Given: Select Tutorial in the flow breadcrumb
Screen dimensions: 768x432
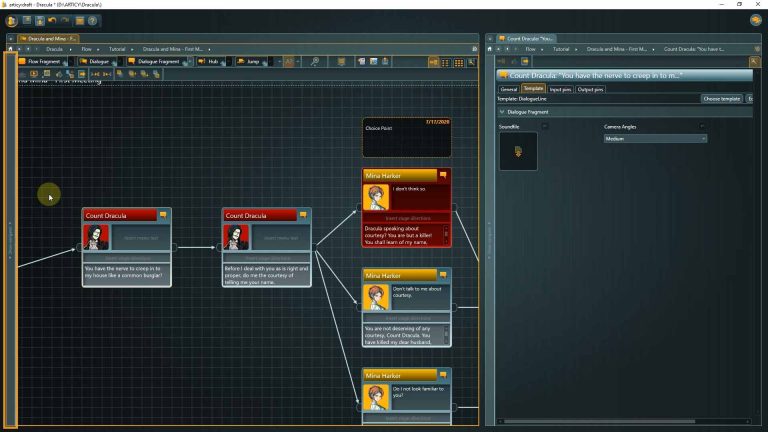Looking at the screenshot, I should pos(117,49).
